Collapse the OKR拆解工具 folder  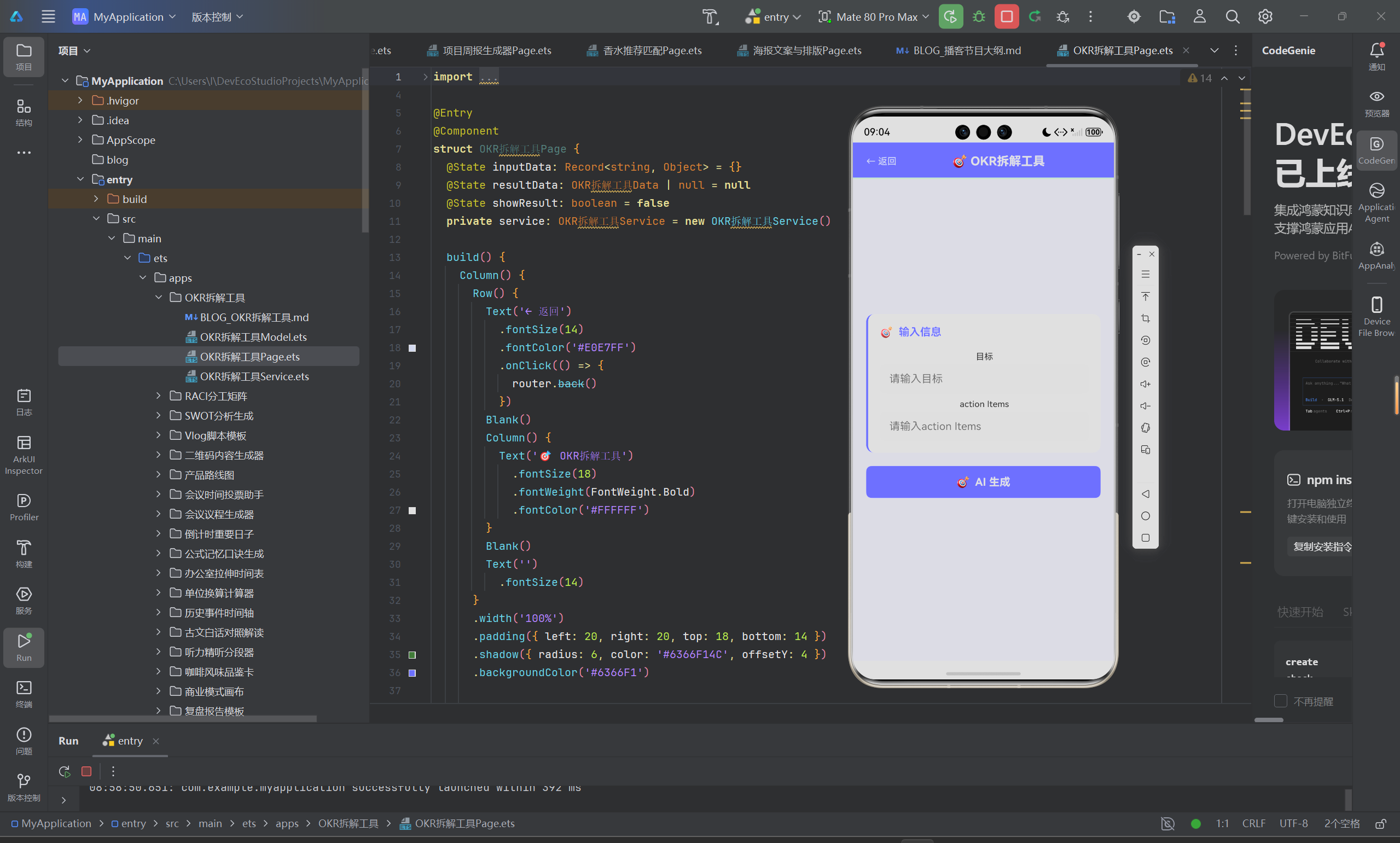159,297
